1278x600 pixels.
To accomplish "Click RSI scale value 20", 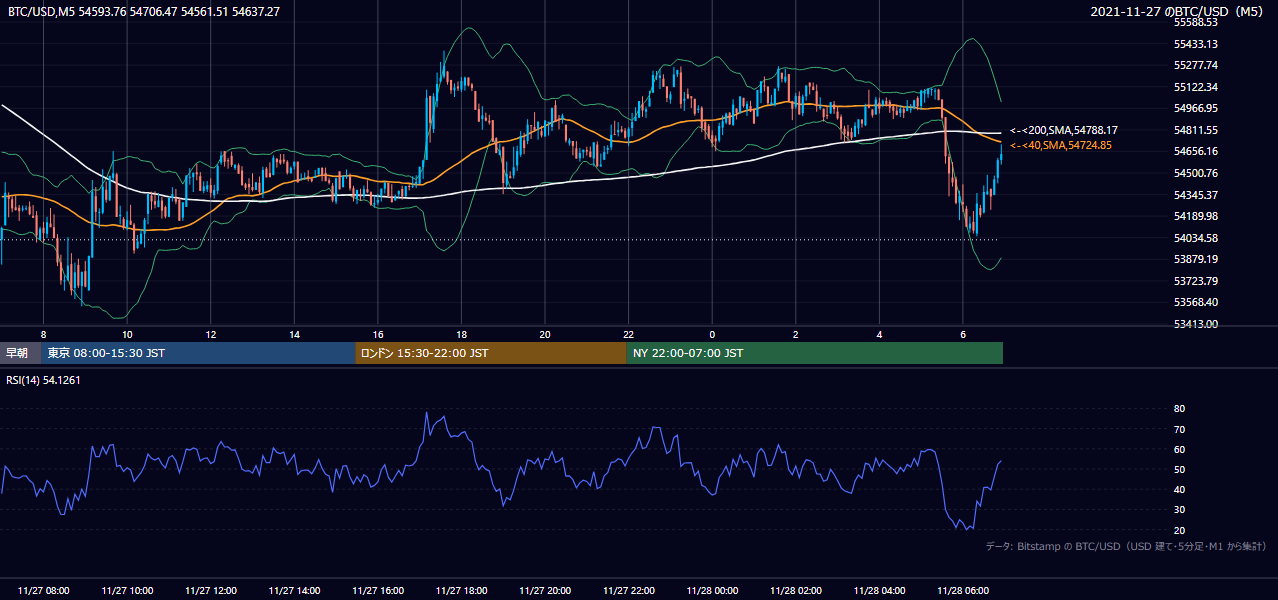I will click(x=1179, y=530).
